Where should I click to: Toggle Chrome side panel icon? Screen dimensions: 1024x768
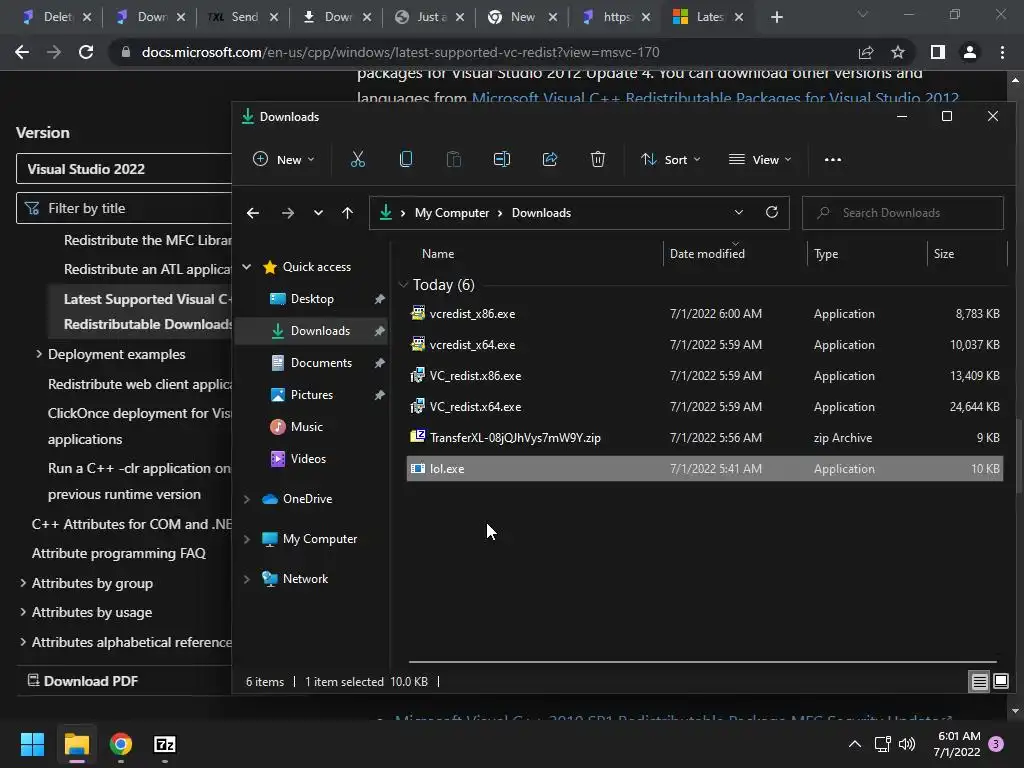(x=938, y=52)
